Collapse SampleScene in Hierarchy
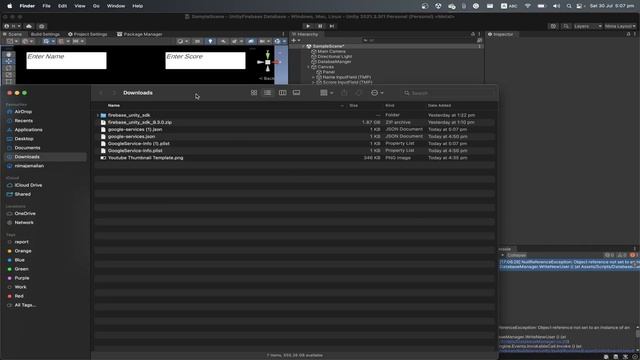 tap(304, 47)
